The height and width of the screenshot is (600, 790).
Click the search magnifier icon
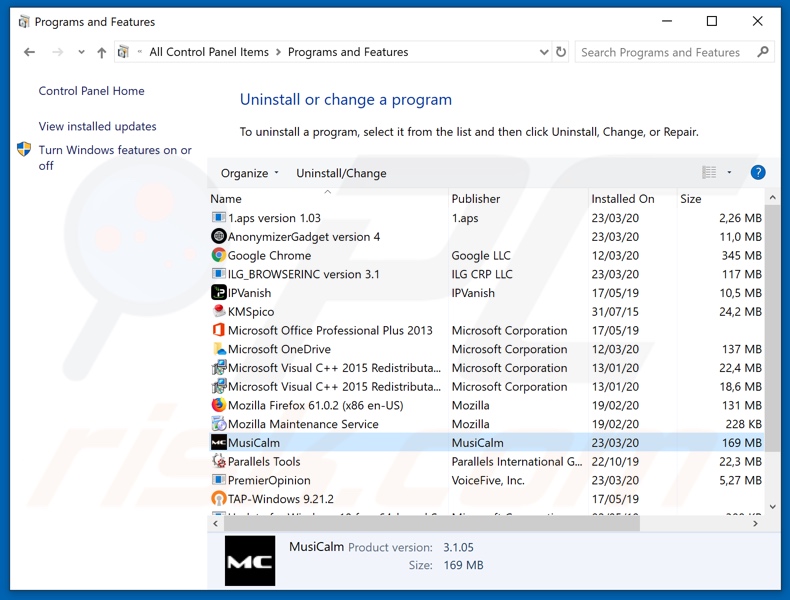click(x=763, y=51)
